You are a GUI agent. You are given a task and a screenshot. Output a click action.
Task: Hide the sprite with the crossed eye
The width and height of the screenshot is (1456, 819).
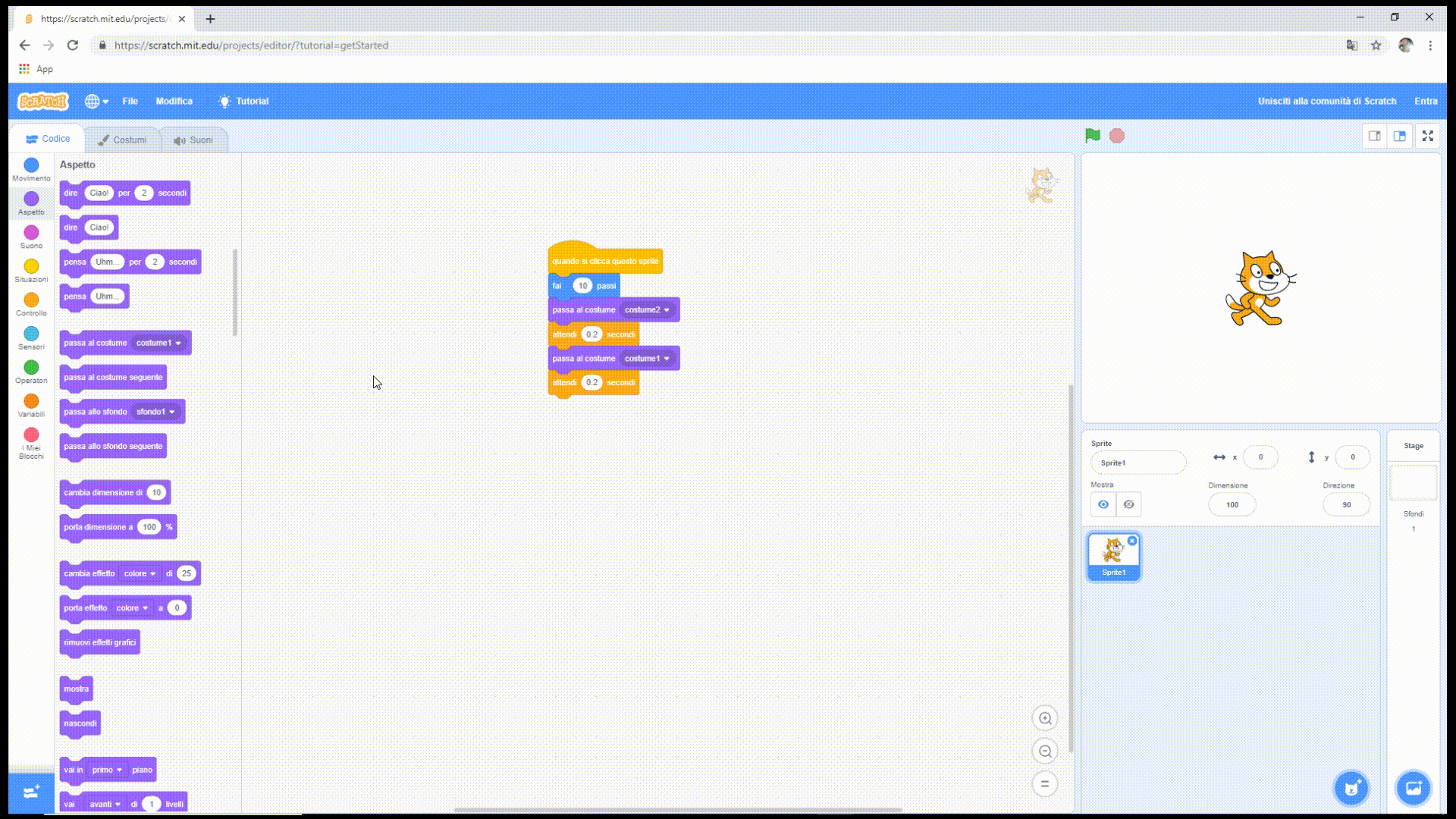click(x=1128, y=504)
